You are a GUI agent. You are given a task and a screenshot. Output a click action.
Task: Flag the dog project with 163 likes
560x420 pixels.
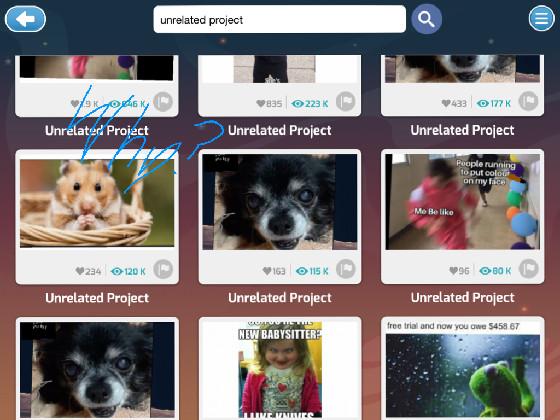[346, 269]
